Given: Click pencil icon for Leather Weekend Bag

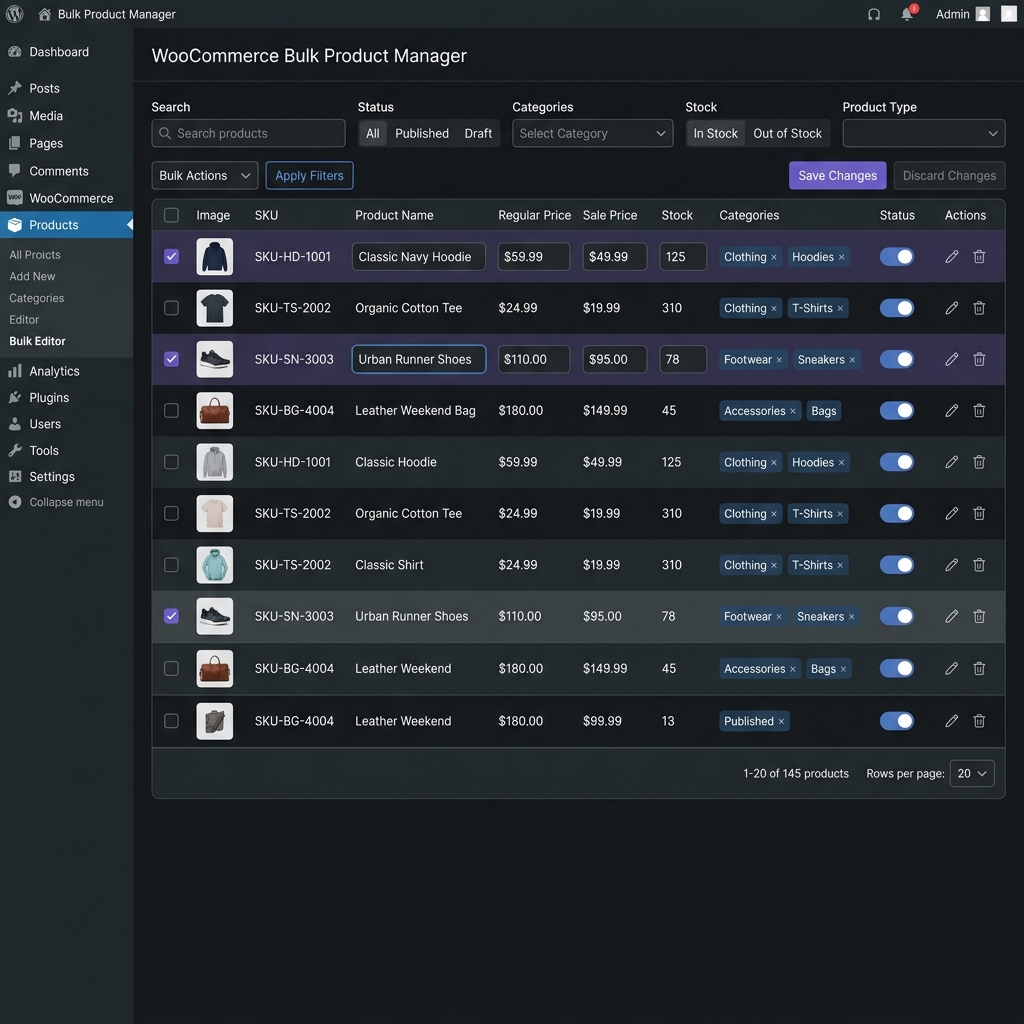Looking at the screenshot, I should (952, 410).
